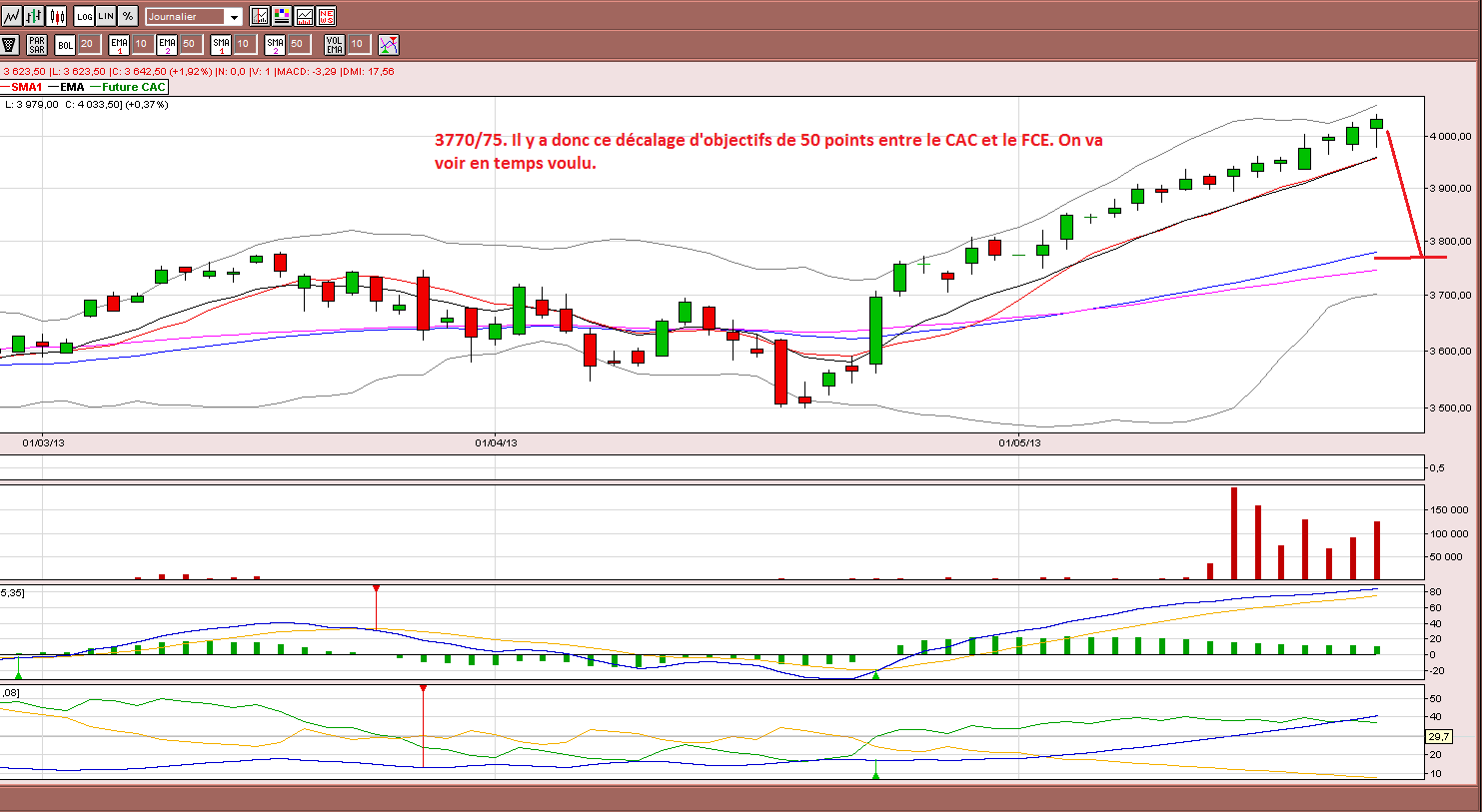Select LOG scale button
Image resolution: width=1483 pixels, height=812 pixels.
click(x=84, y=16)
